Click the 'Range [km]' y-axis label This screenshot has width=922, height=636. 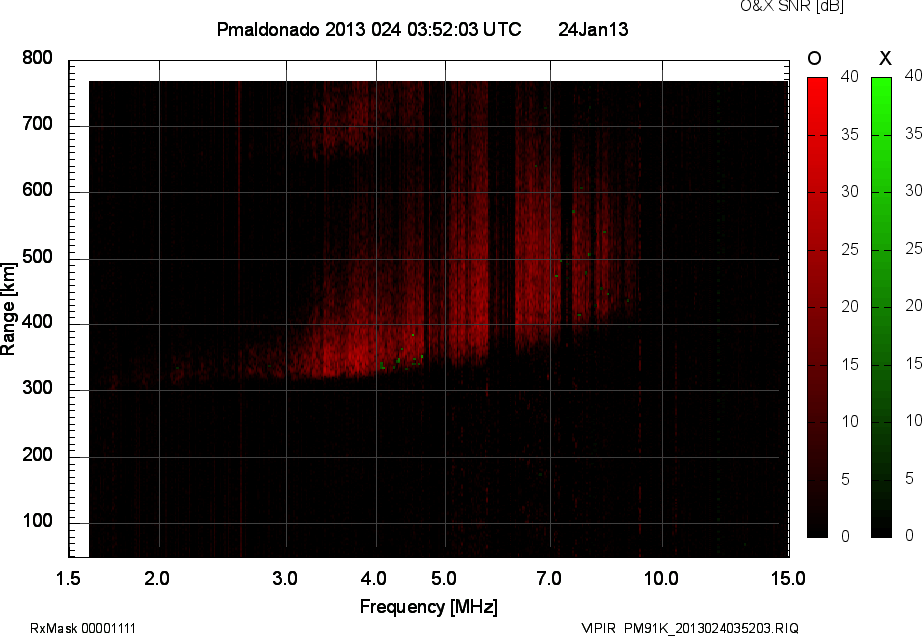[8, 309]
